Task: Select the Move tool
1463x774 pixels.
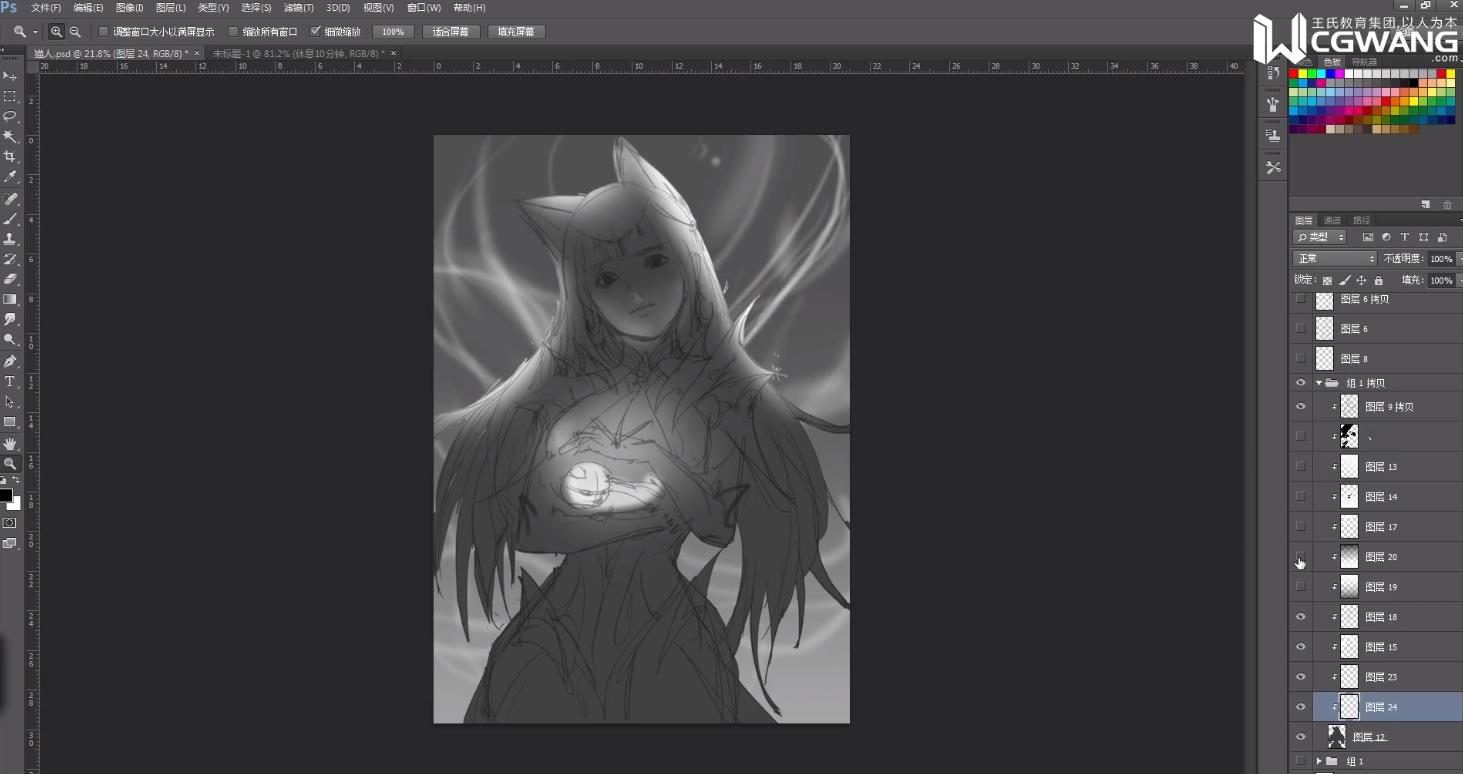Action: point(10,76)
